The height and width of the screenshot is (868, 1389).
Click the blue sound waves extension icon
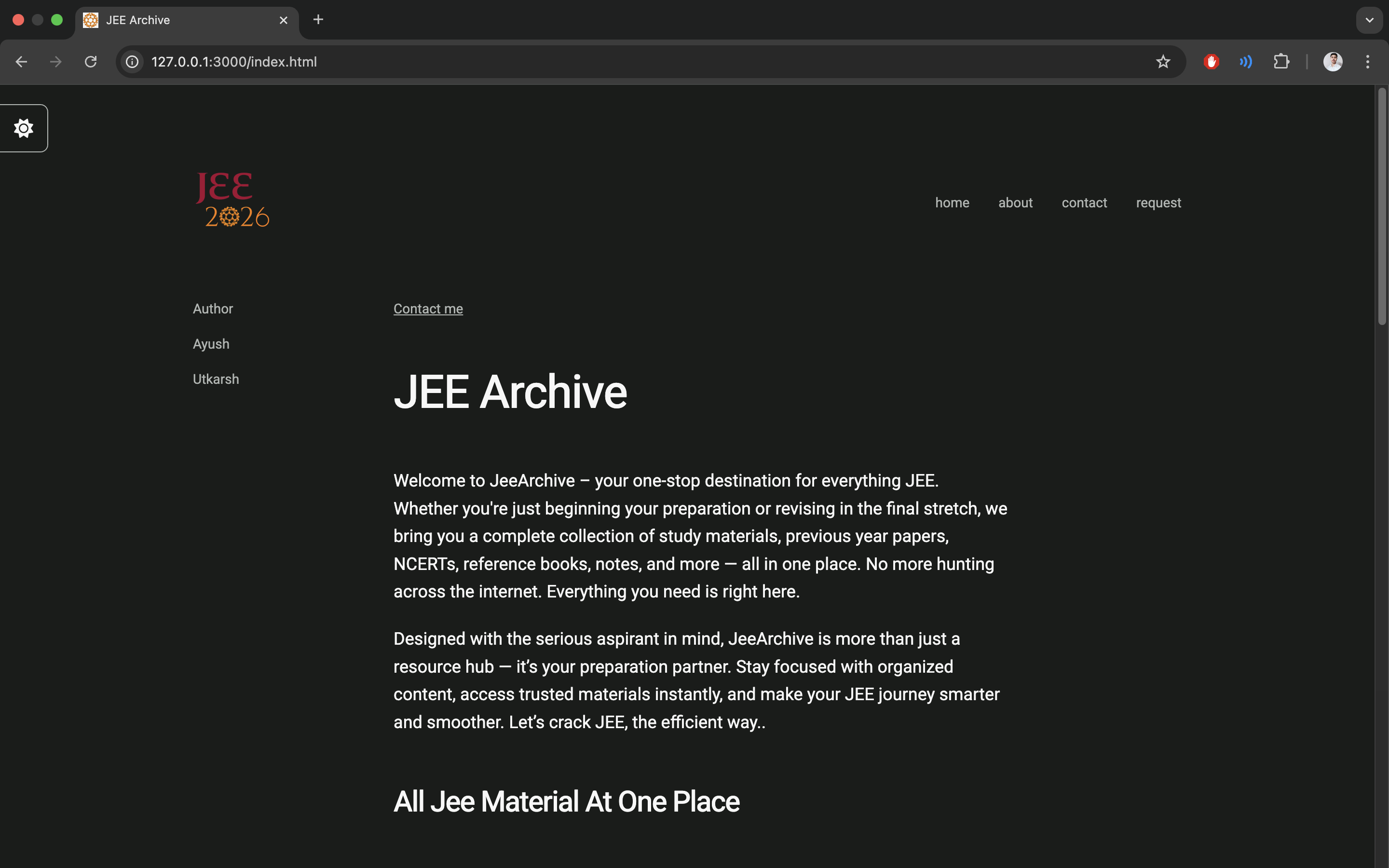1245,61
